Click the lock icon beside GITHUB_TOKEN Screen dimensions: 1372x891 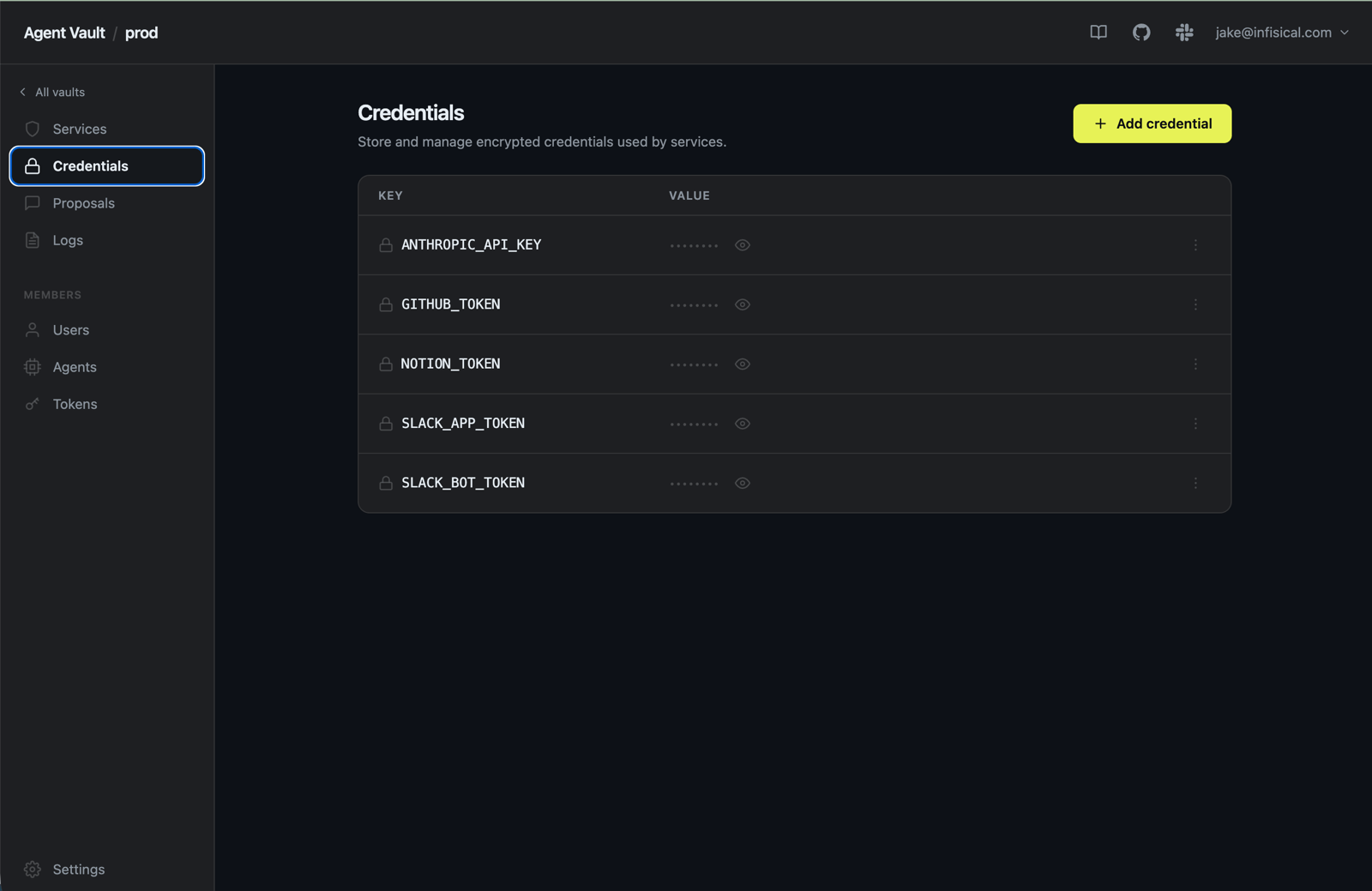(386, 304)
